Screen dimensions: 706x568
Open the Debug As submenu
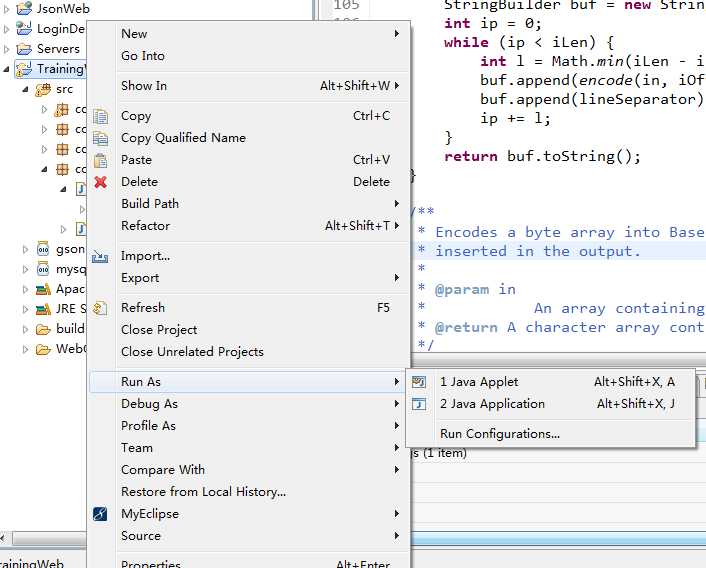(x=250, y=404)
